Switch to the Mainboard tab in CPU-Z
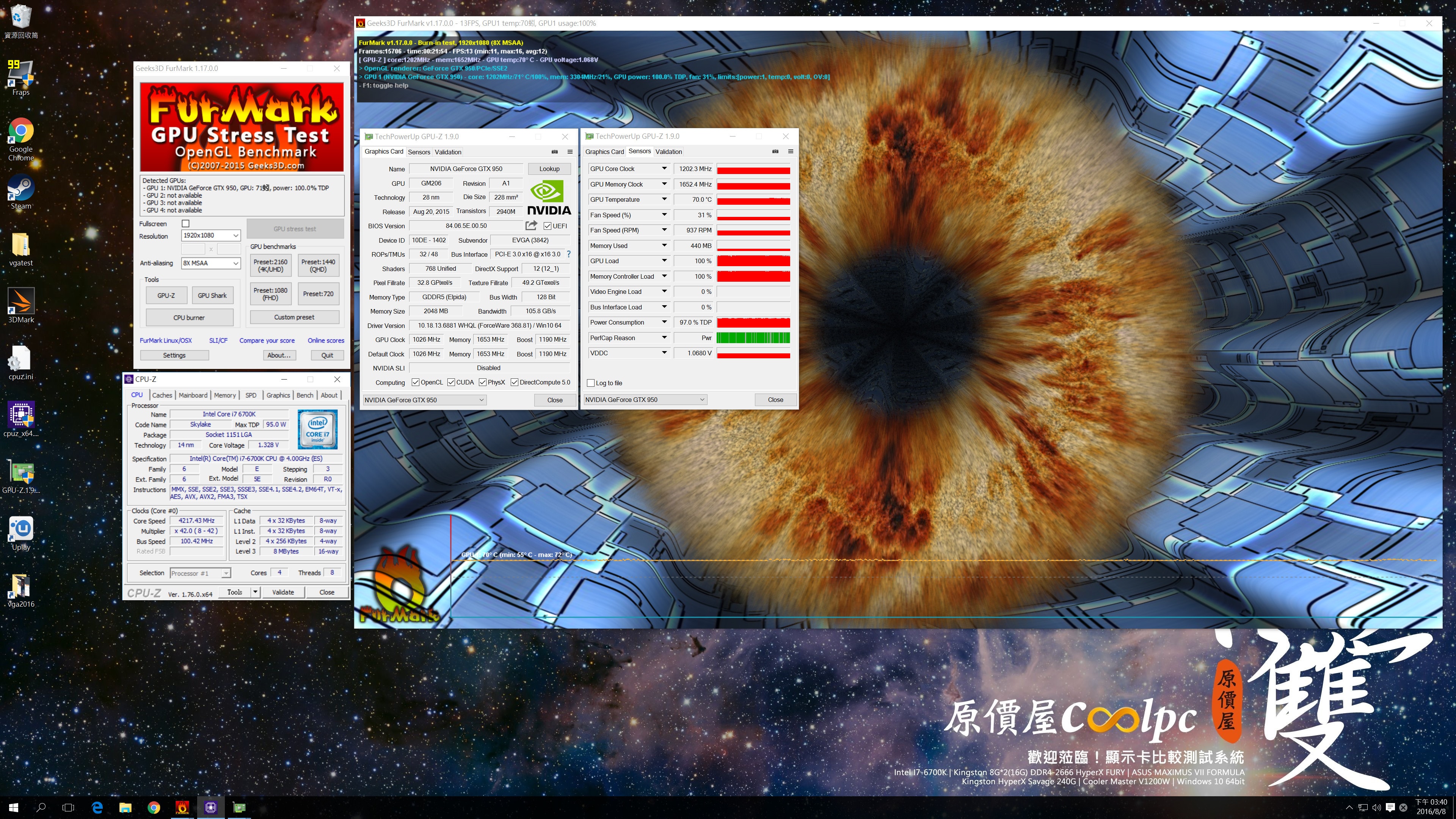1456x819 pixels. 193,395
